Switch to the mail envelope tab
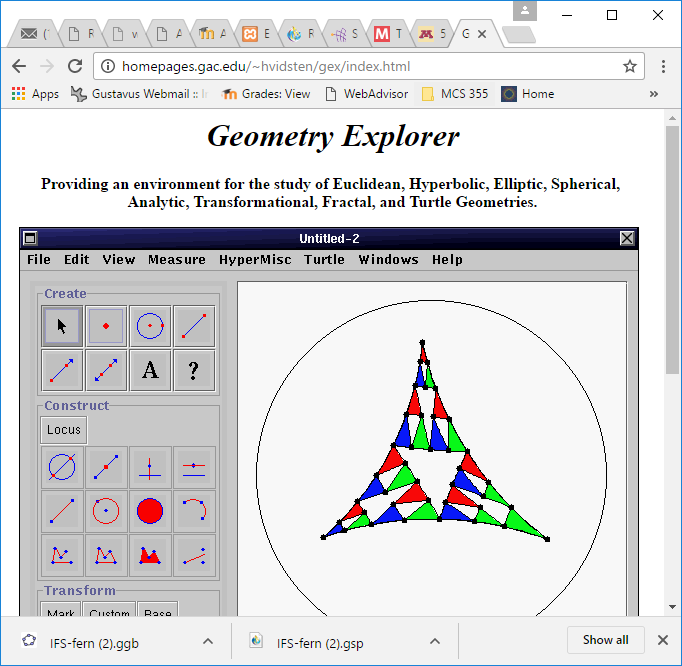The image size is (682, 666). pyautogui.click(x=34, y=34)
